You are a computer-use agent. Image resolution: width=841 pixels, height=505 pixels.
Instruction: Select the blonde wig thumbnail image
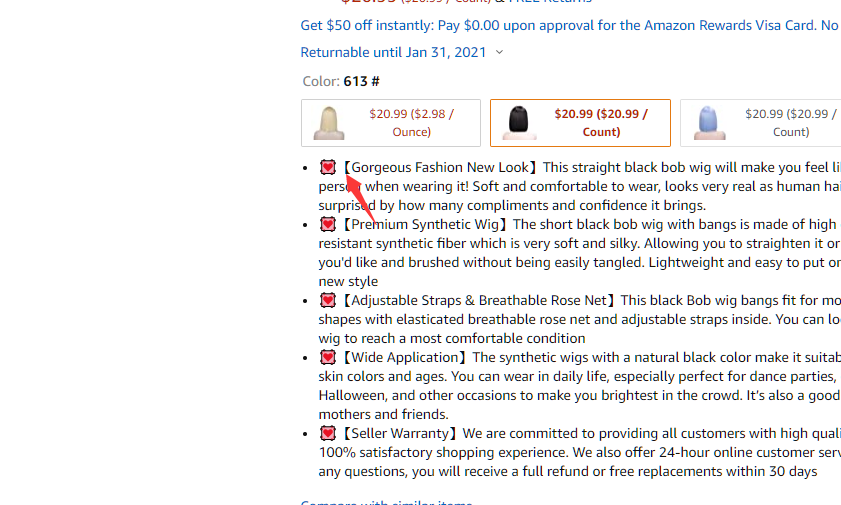pyautogui.click(x=329, y=123)
